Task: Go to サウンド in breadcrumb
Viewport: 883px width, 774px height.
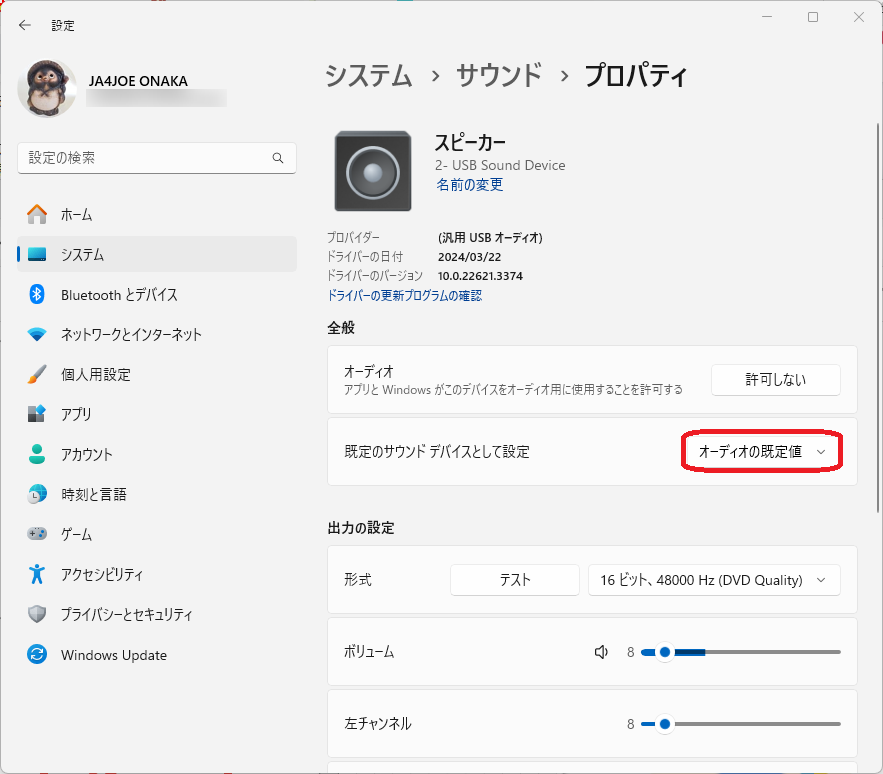Action: [x=499, y=75]
